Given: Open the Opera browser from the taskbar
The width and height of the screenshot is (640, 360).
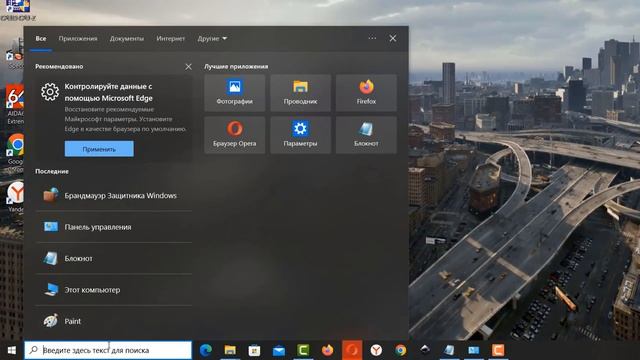Looking at the screenshot, I should (352, 350).
